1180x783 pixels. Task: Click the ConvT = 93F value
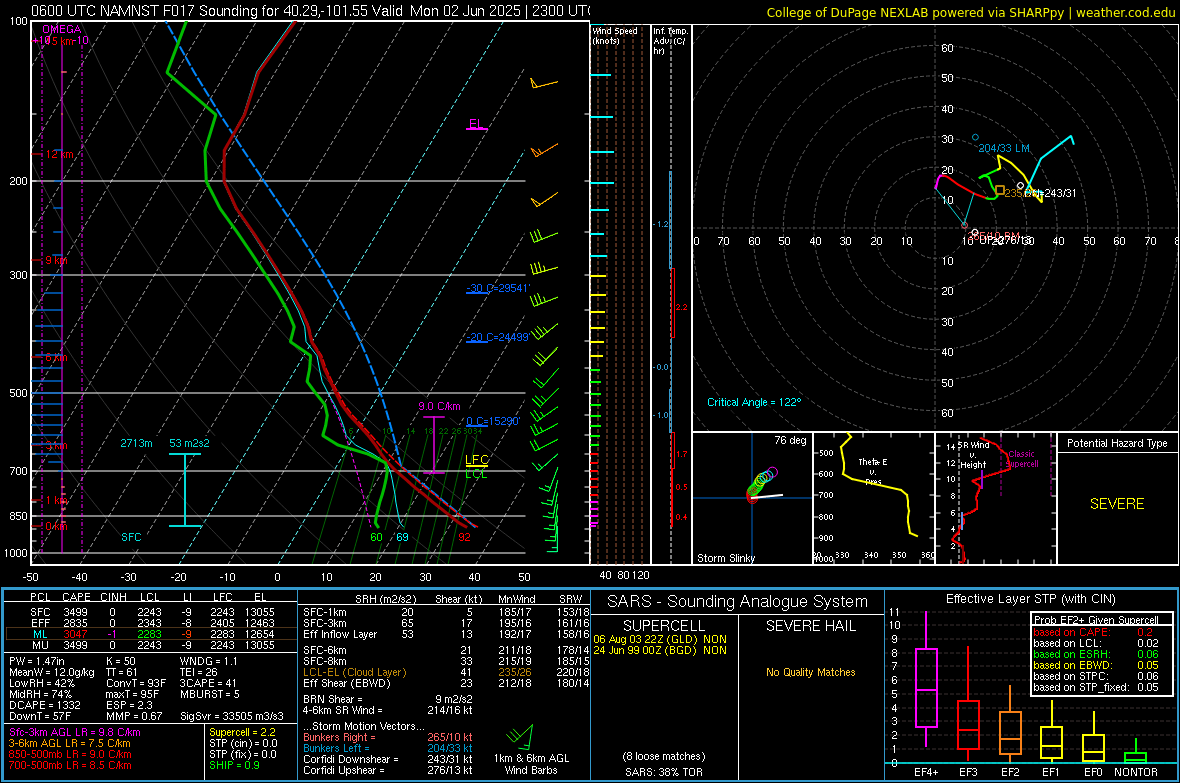[136, 683]
